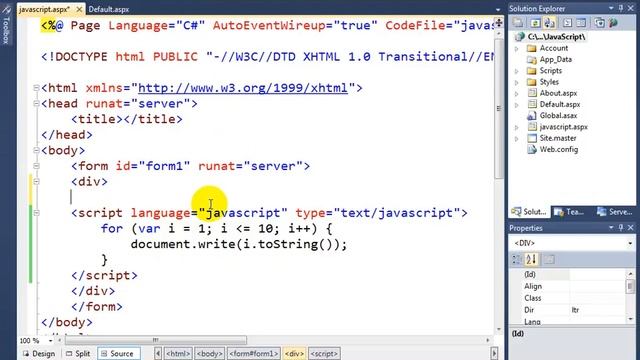
Task: Toggle Alphabetical sort in Properties panel
Action: coord(531,259)
